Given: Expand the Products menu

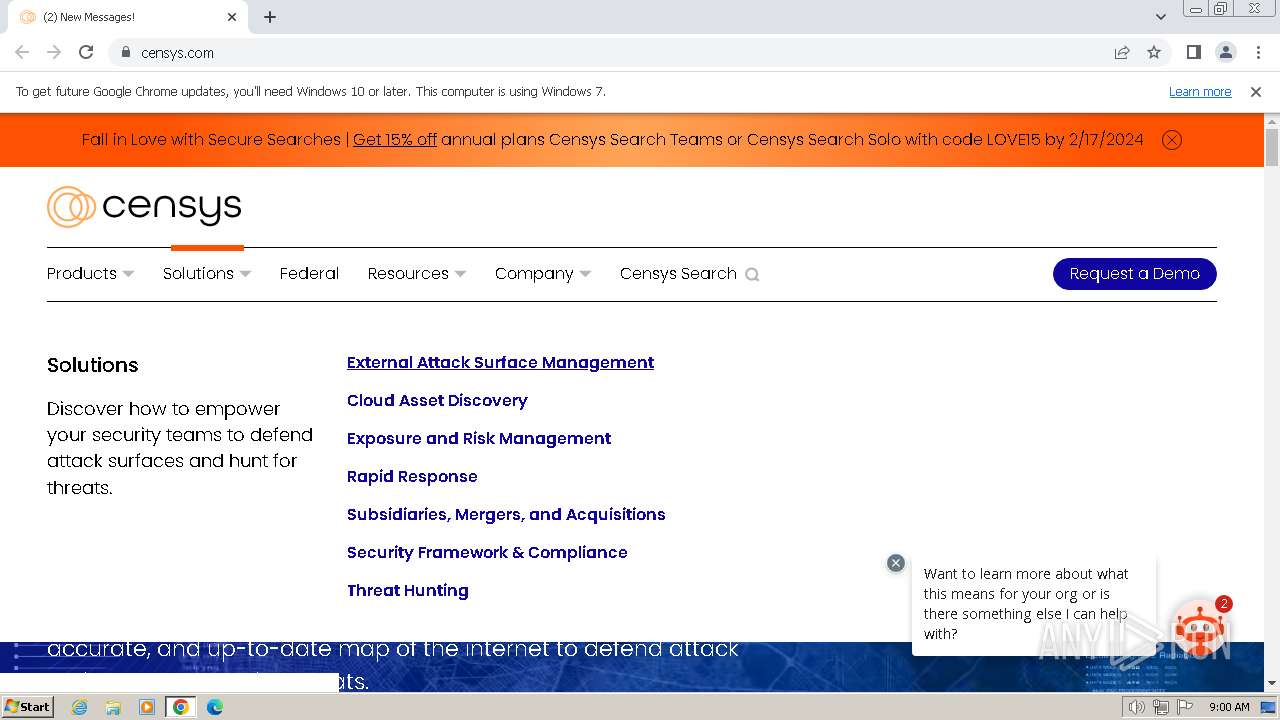Looking at the screenshot, I should [x=90, y=273].
